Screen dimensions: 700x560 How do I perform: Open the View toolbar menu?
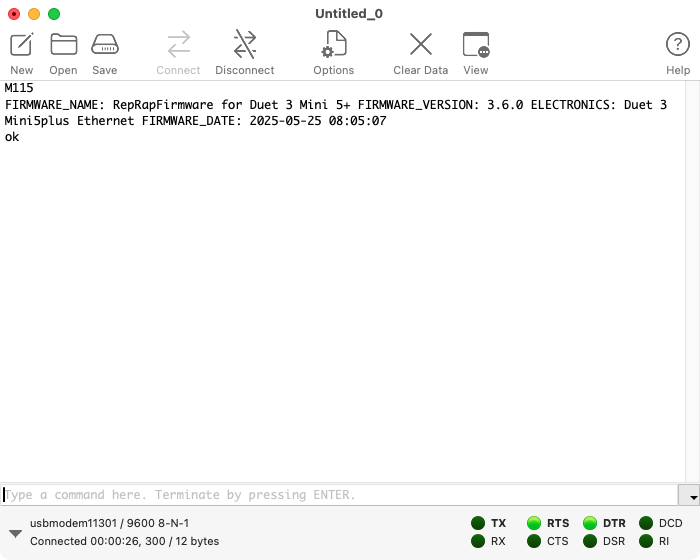[x=476, y=45]
